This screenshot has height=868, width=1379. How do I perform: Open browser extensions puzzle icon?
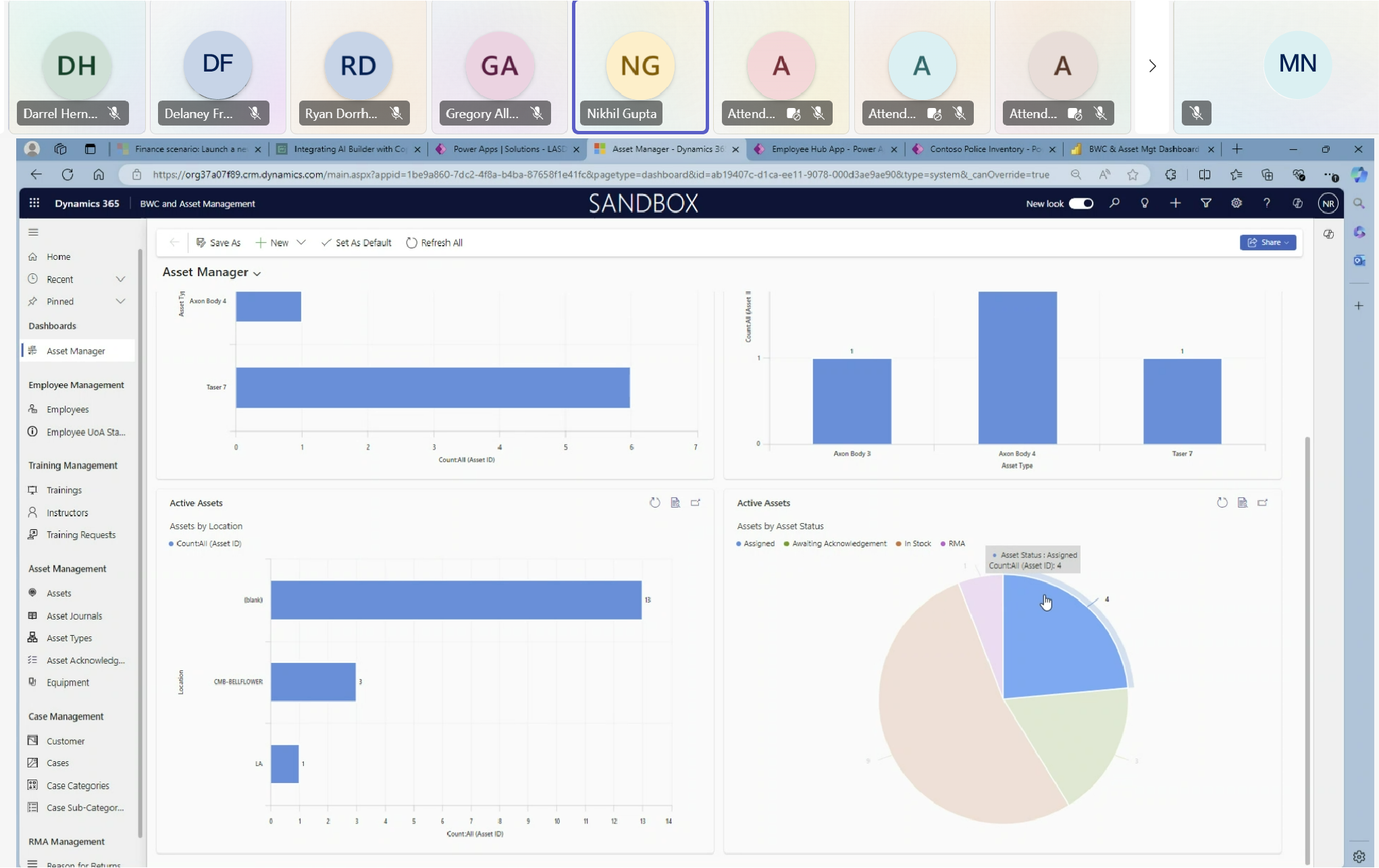pos(1170,175)
